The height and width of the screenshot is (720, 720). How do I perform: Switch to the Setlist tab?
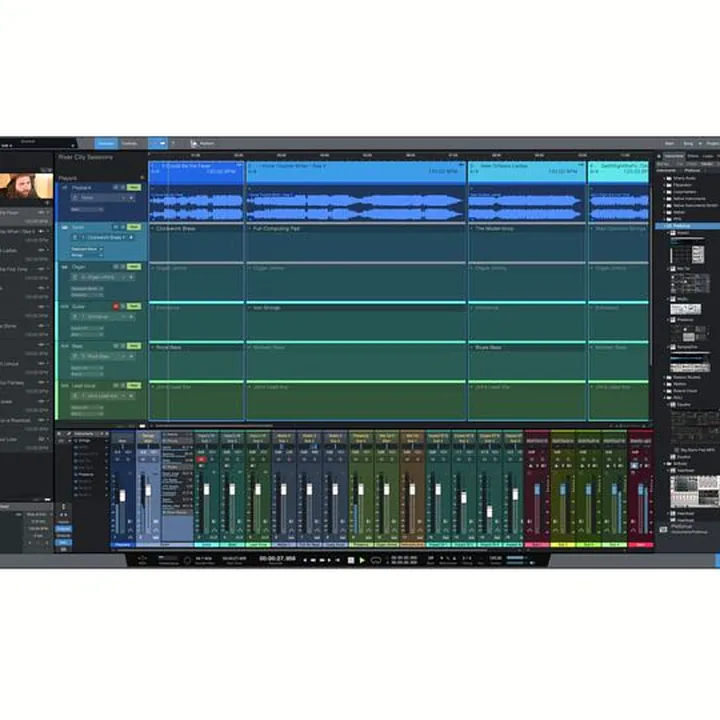[x=106, y=144]
